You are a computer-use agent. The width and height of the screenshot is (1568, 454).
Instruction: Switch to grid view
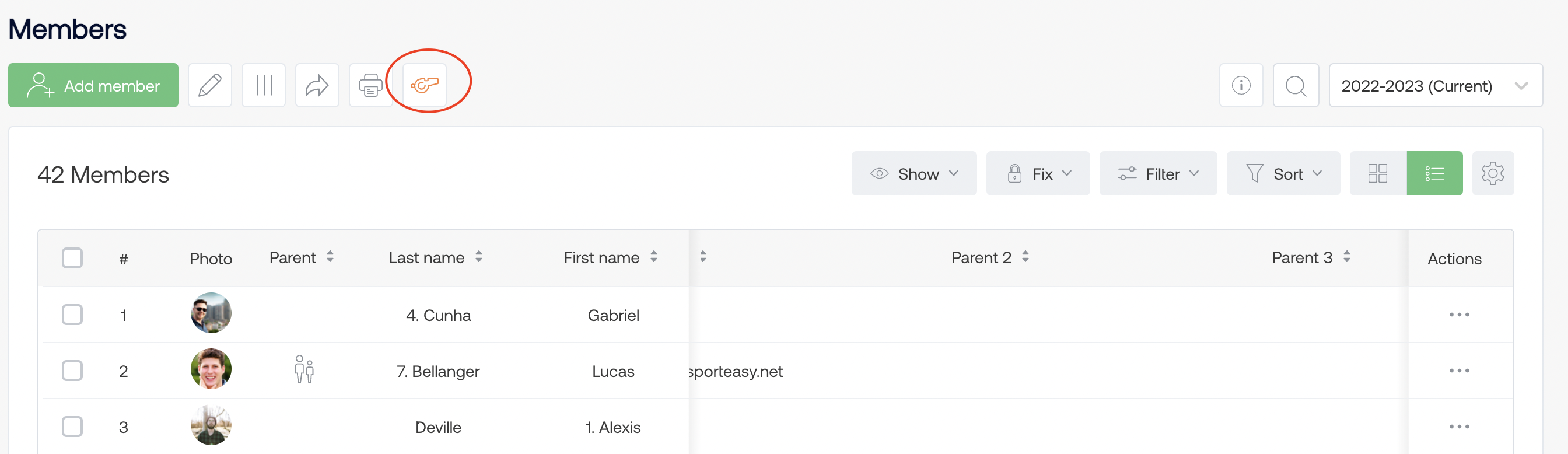1377,173
